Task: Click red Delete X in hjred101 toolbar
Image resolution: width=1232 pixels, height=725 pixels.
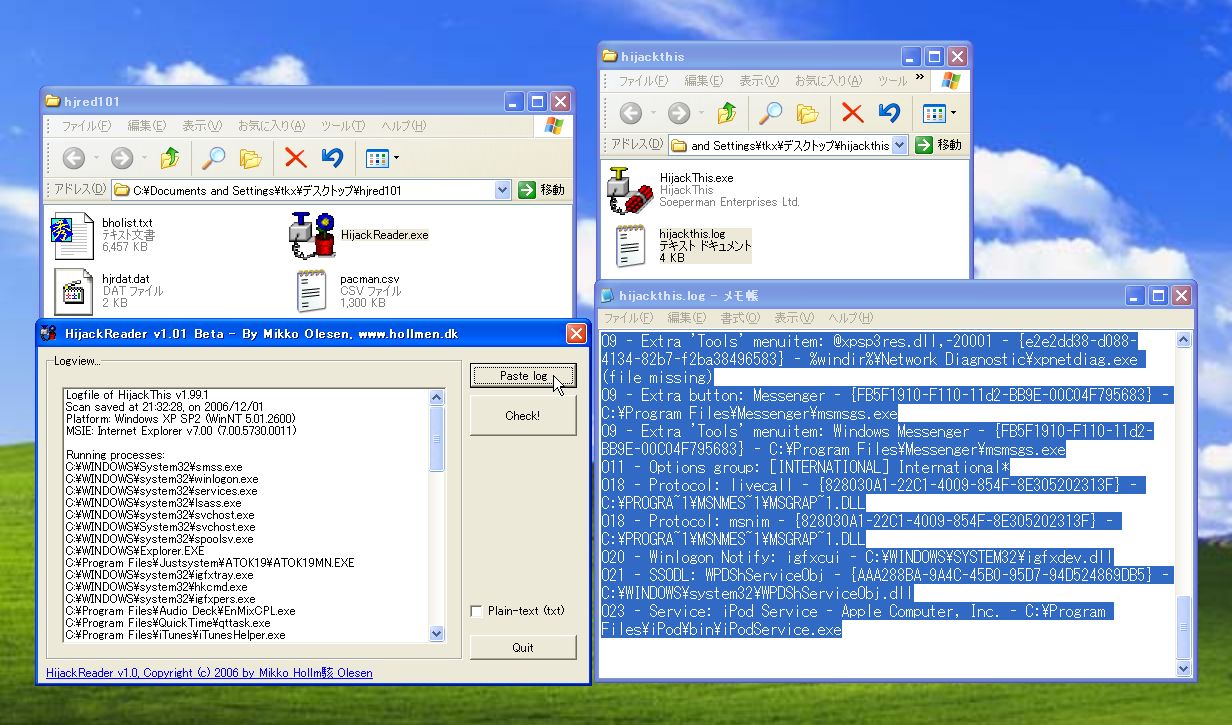Action: coord(295,158)
